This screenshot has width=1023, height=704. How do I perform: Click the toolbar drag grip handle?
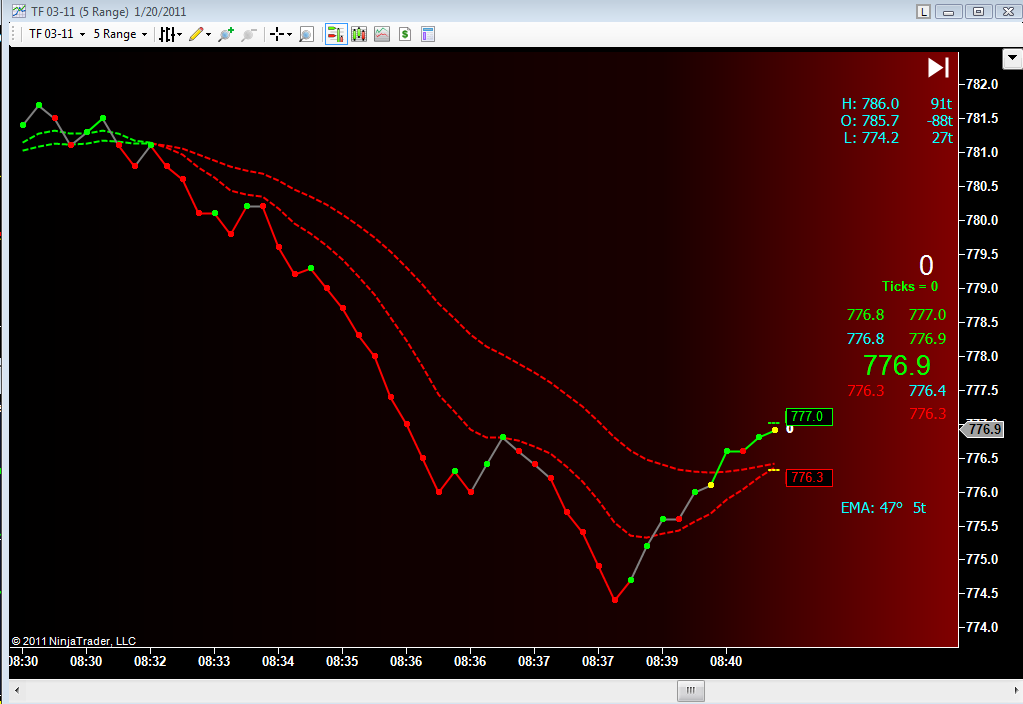(x=13, y=34)
